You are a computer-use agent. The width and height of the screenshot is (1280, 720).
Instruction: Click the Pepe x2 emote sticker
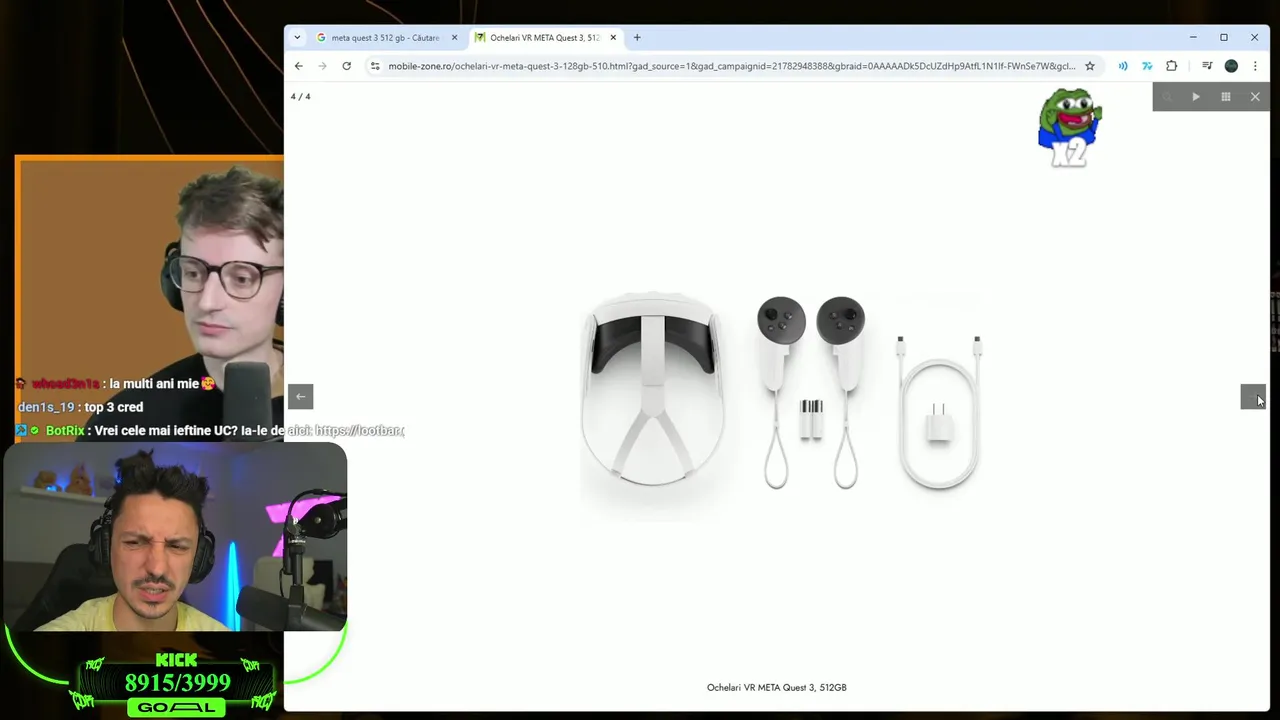click(1070, 128)
